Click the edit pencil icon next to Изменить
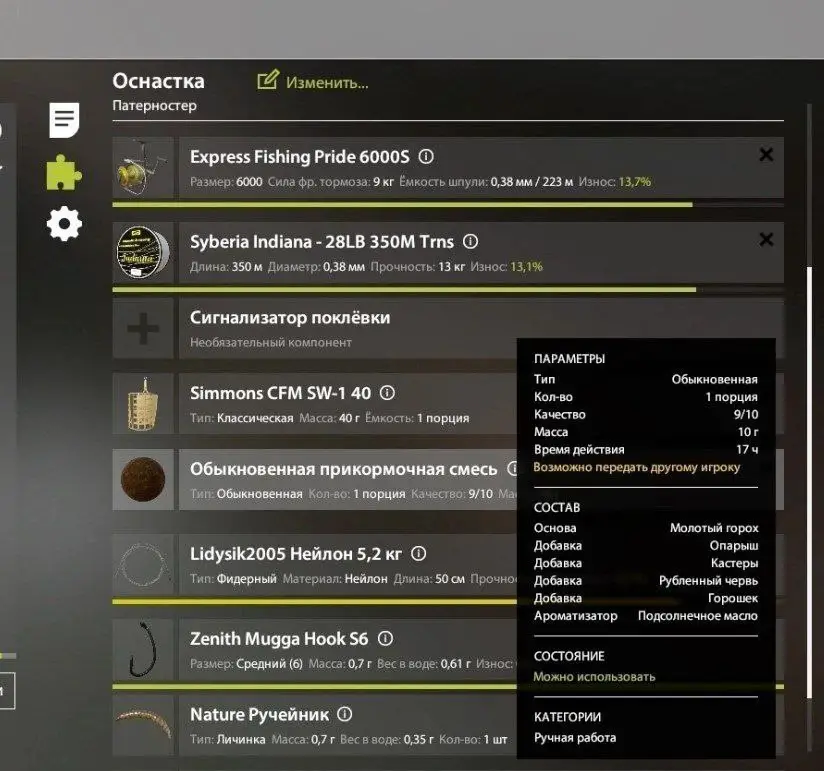This screenshot has height=771, width=824. click(x=268, y=80)
